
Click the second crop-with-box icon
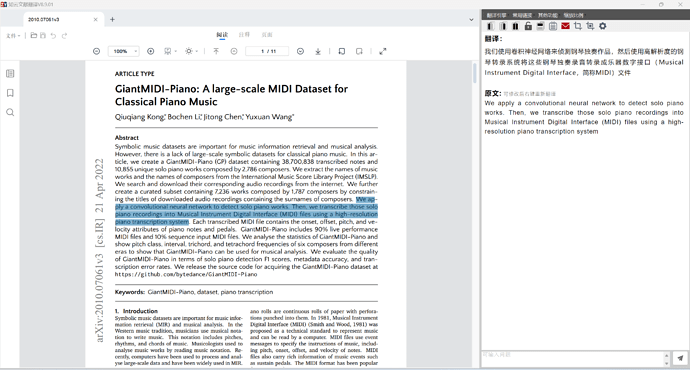590,26
